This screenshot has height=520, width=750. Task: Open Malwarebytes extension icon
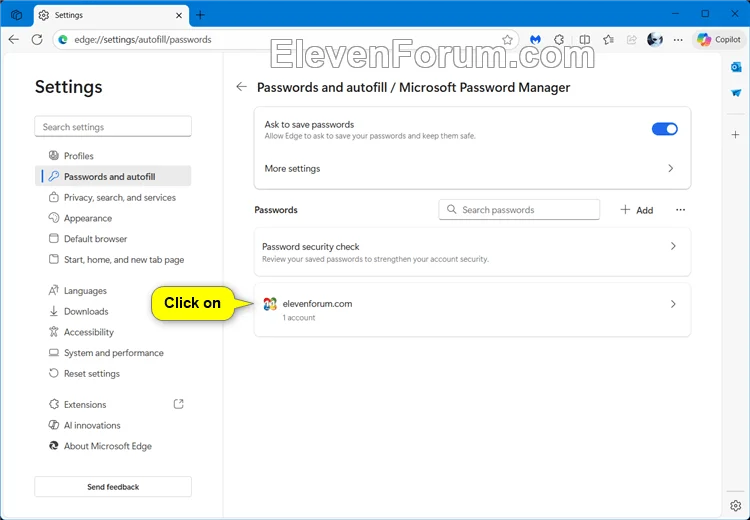(x=535, y=40)
